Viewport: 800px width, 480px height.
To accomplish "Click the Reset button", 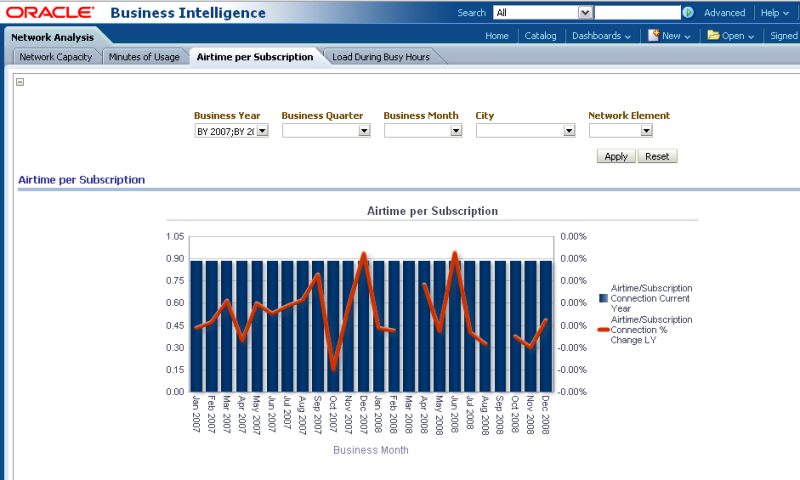I will click(x=657, y=157).
